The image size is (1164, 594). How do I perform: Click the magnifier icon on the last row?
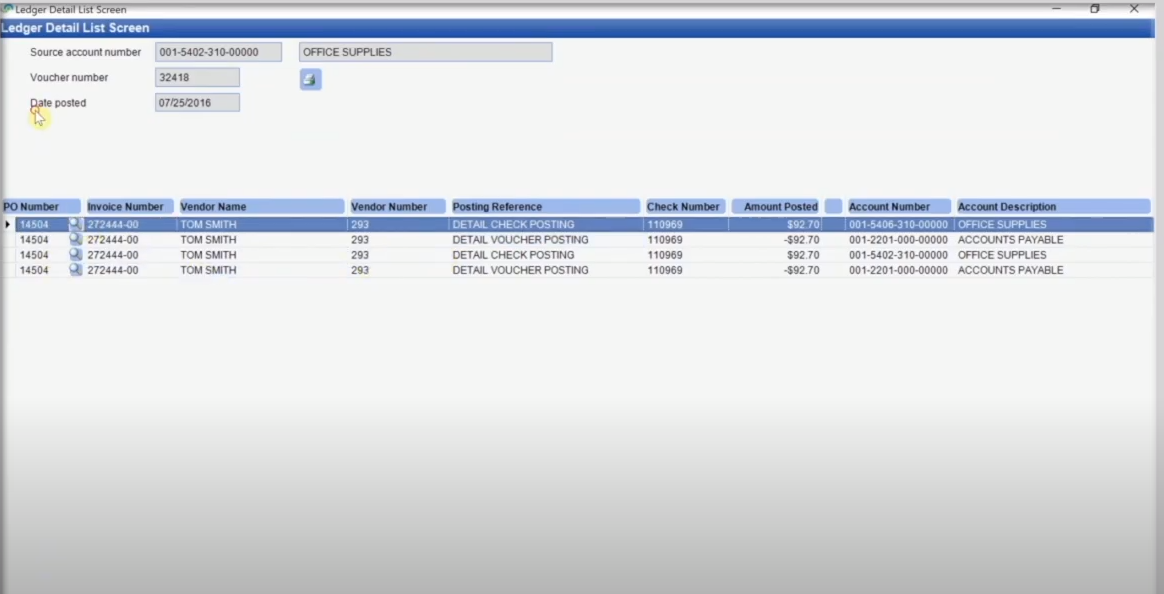(76, 269)
